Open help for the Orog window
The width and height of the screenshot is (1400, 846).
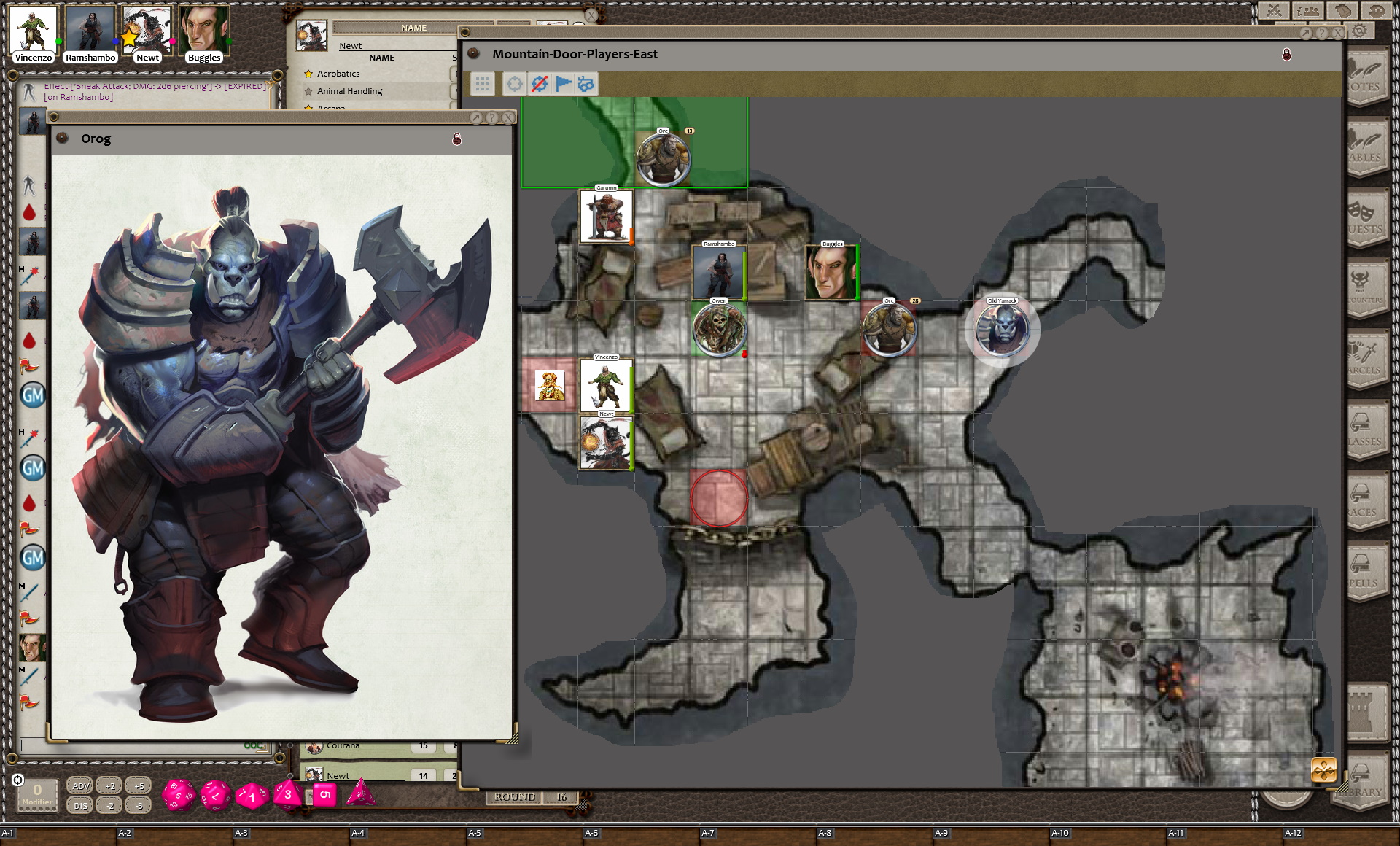click(492, 117)
